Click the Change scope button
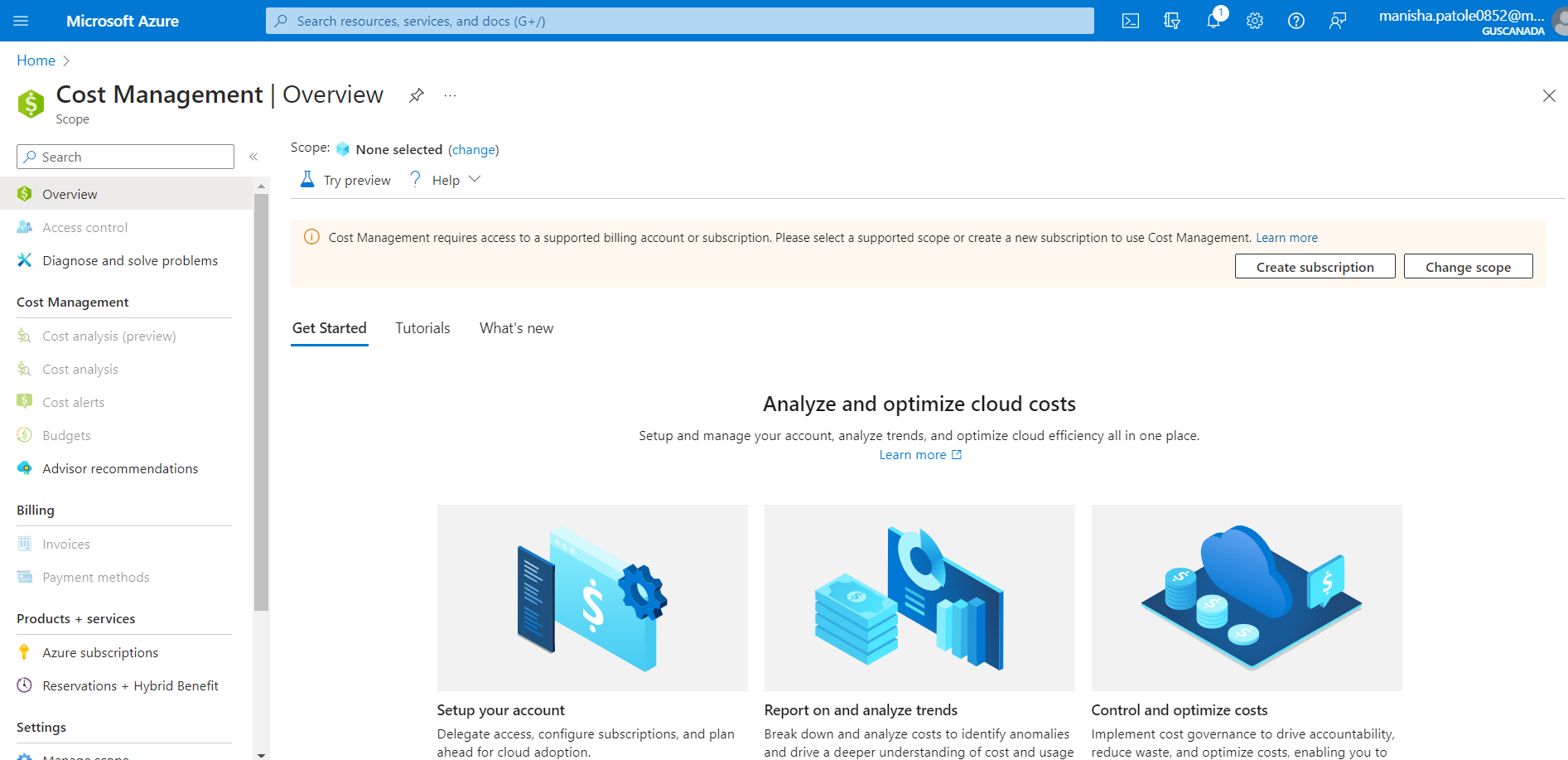This screenshot has width=1568, height=760. [x=1468, y=267]
